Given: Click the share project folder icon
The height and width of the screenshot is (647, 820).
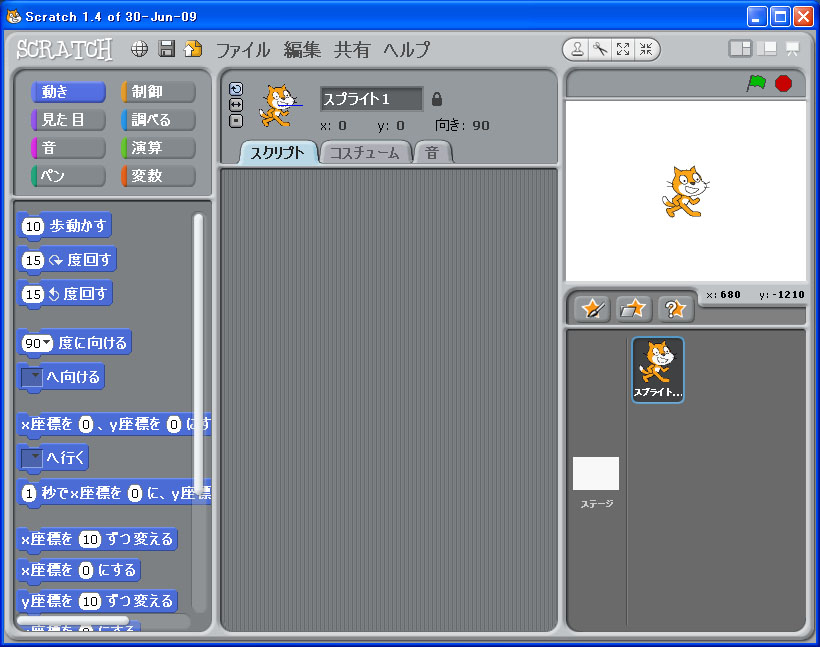Looking at the screenshot, I should point(193,49).
